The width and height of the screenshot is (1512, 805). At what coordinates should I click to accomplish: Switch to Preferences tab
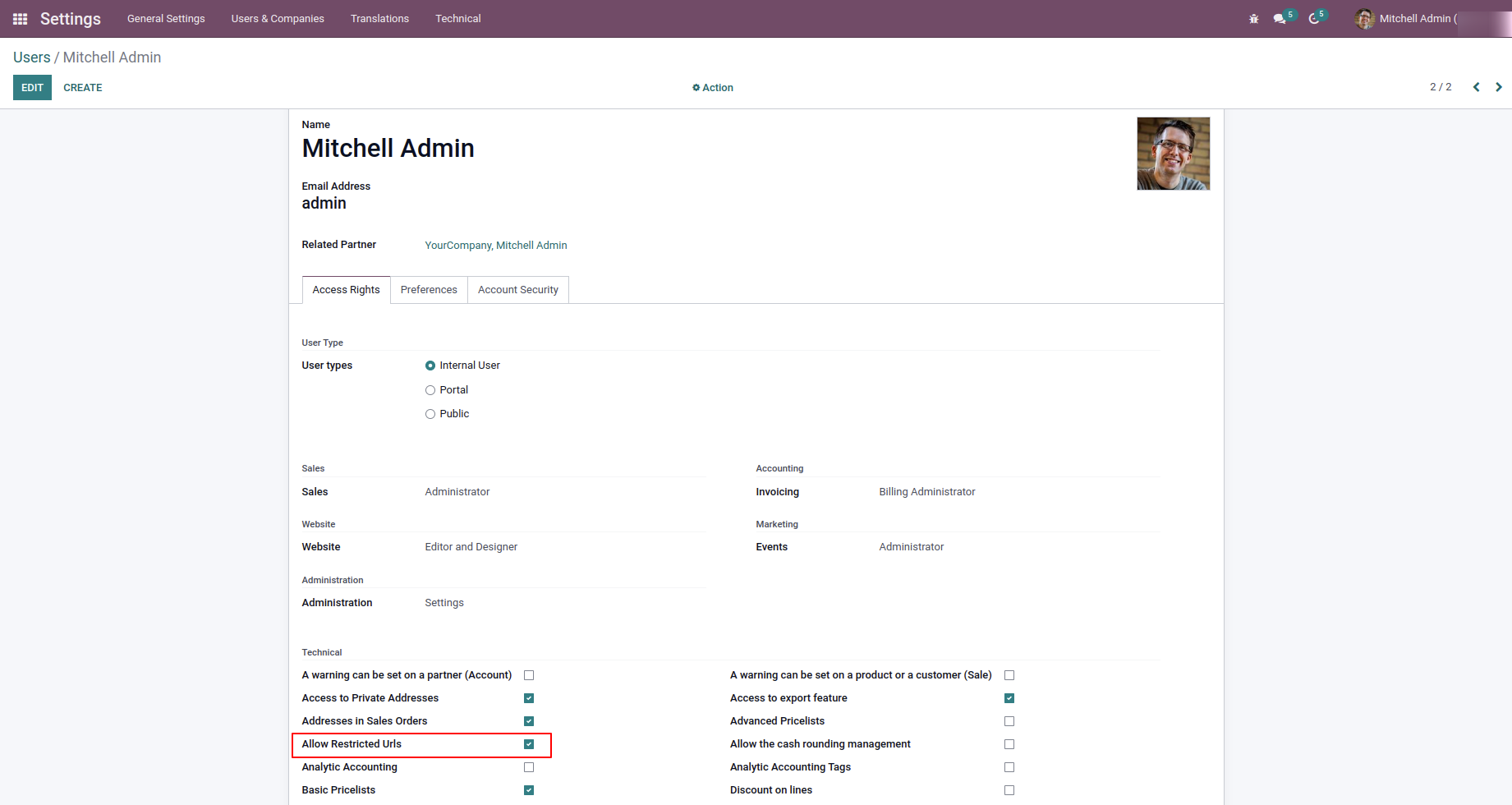tap(429, 290)
